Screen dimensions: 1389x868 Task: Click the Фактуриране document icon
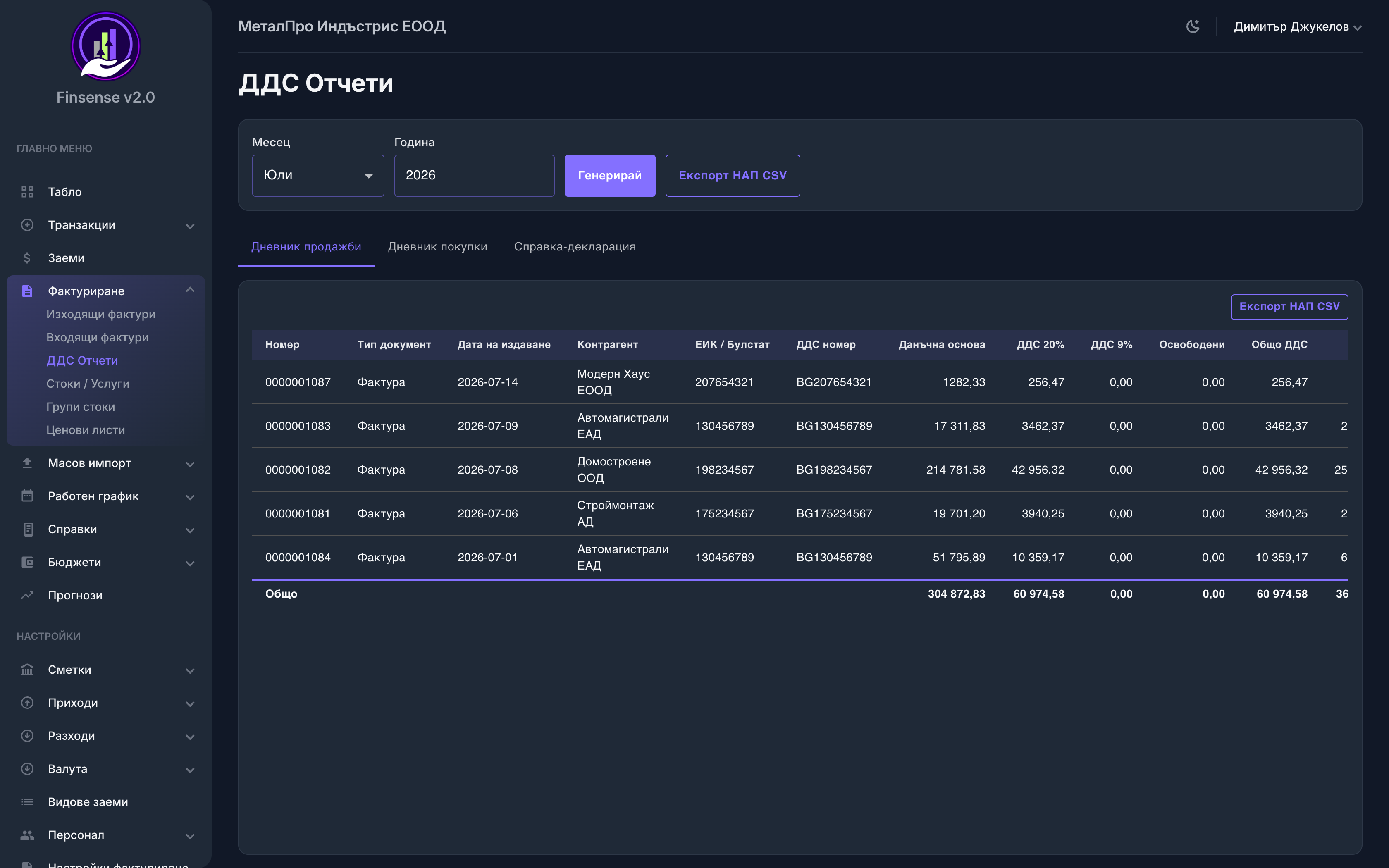pyautogui.click(x=27, y=291)
